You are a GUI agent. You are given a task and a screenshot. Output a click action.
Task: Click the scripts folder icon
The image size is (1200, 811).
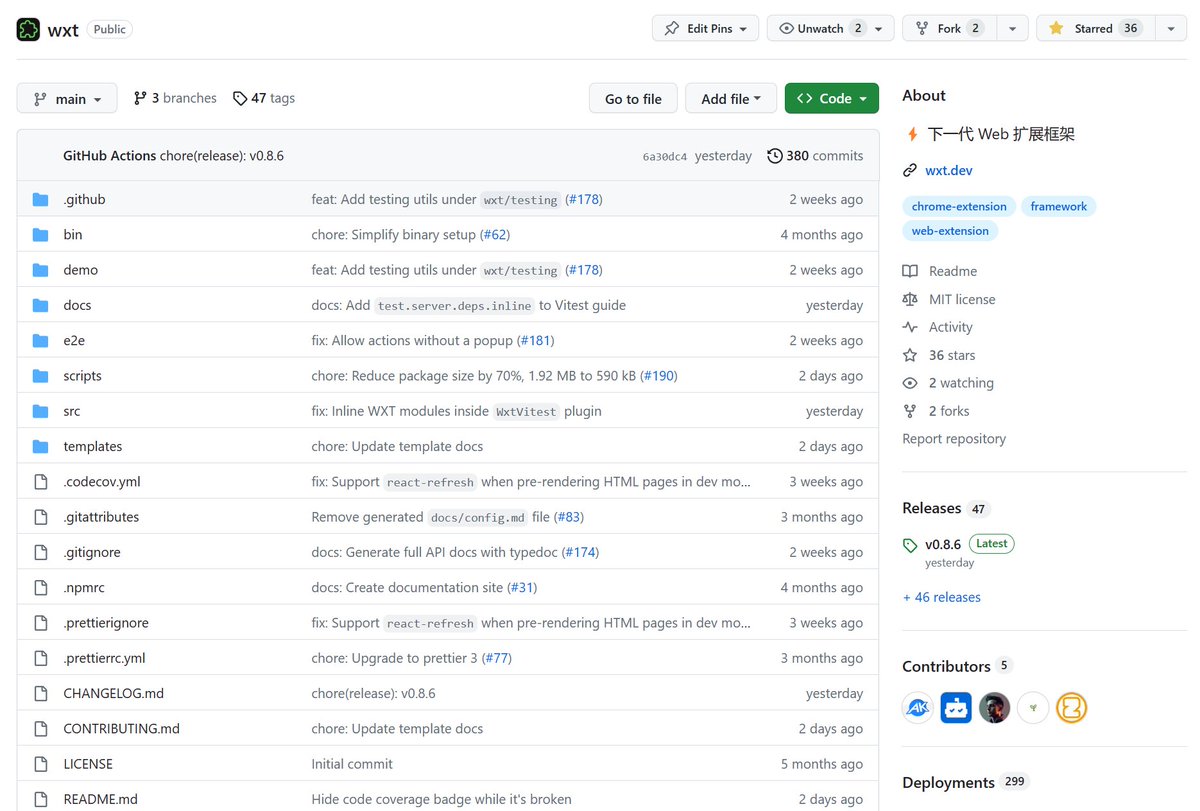pos(40,376)
